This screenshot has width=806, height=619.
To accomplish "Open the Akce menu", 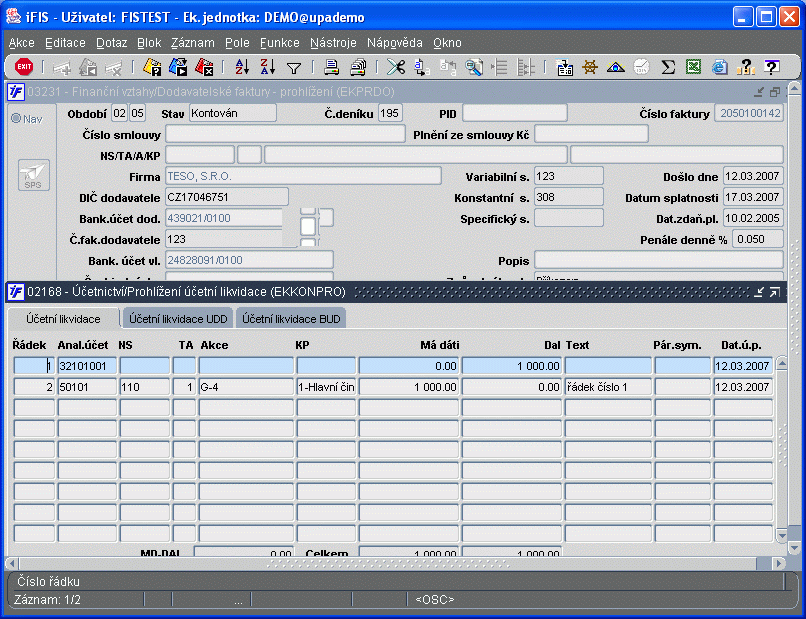I will 22,43.
